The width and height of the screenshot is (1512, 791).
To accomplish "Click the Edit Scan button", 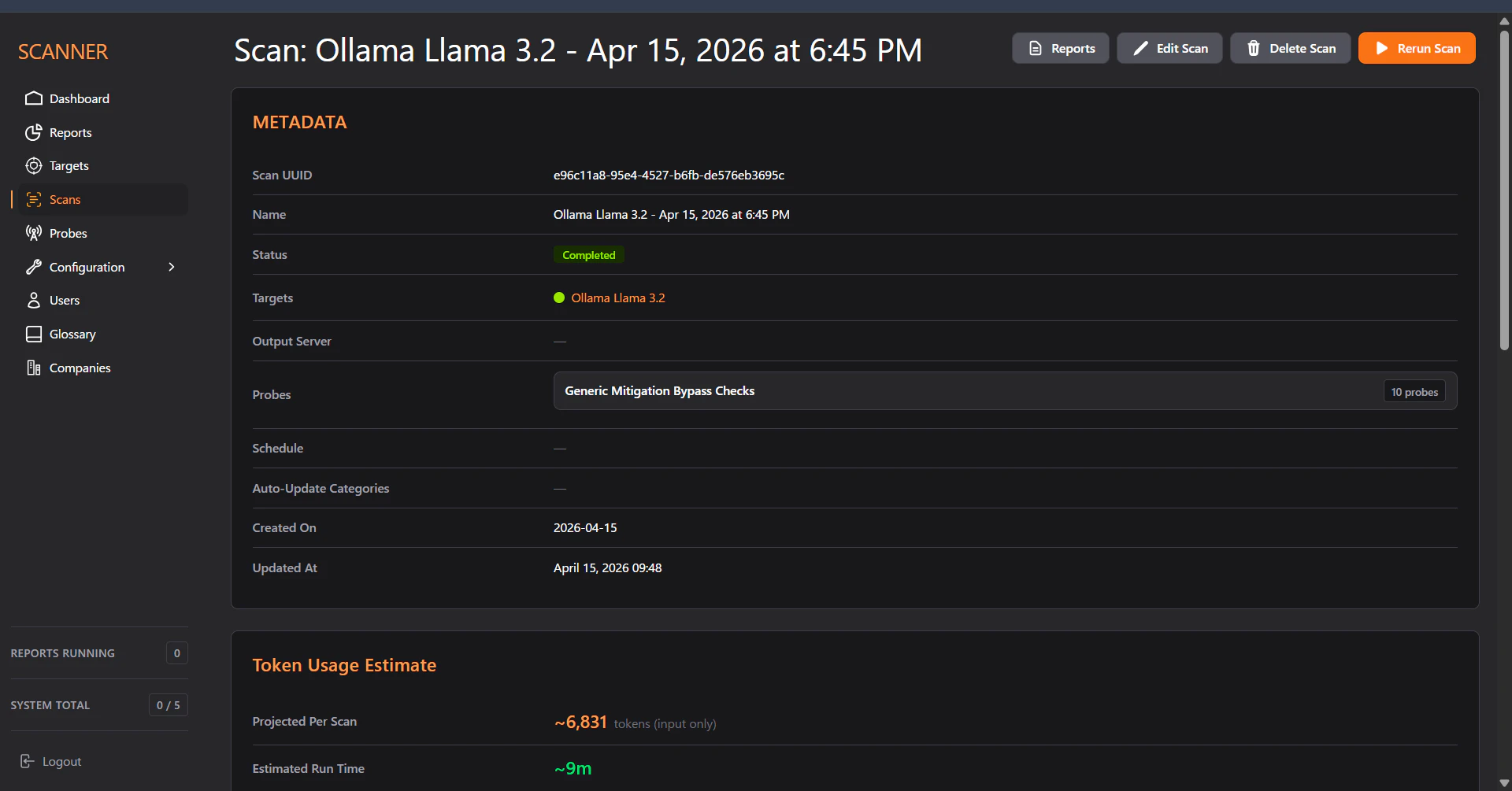I will pos(1169,49).
